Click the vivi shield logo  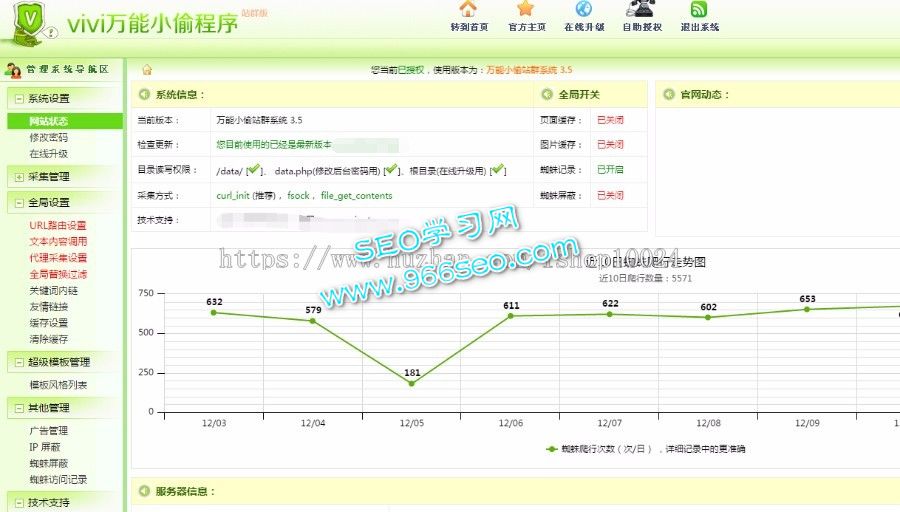tap(30, 24)
